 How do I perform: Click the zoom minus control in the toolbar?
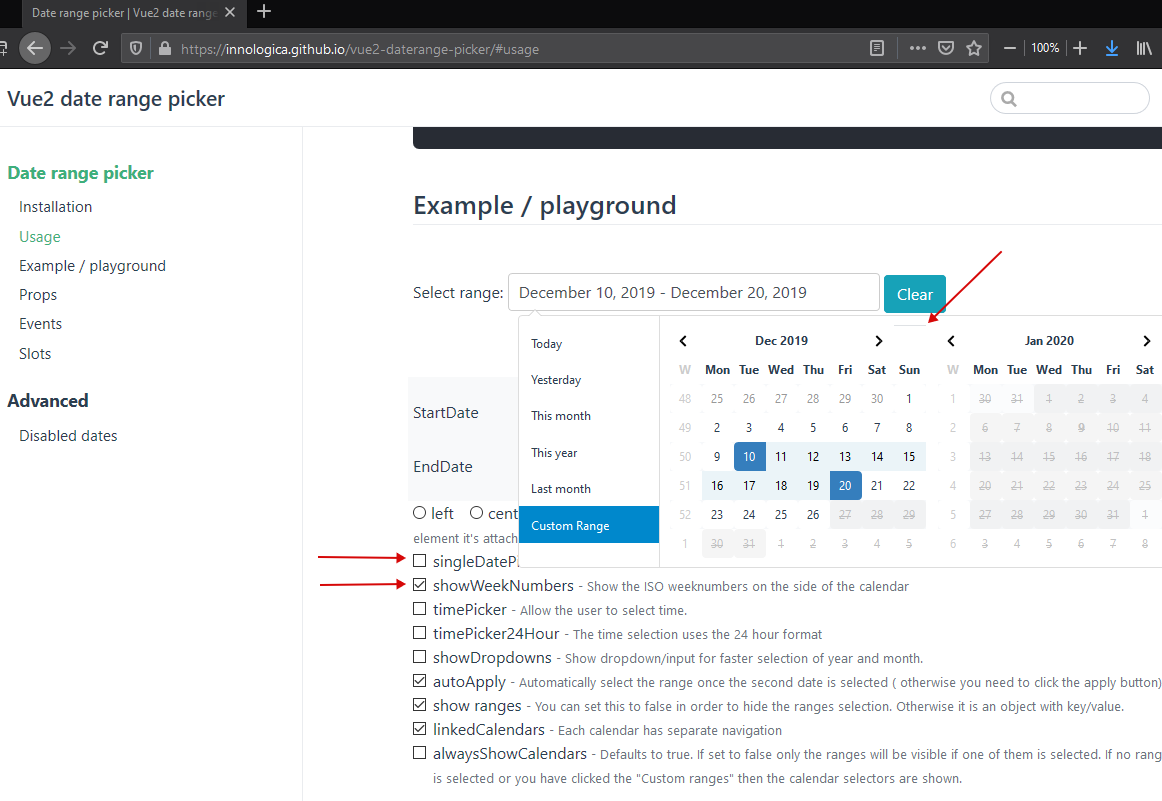(x=1010, y=47)
